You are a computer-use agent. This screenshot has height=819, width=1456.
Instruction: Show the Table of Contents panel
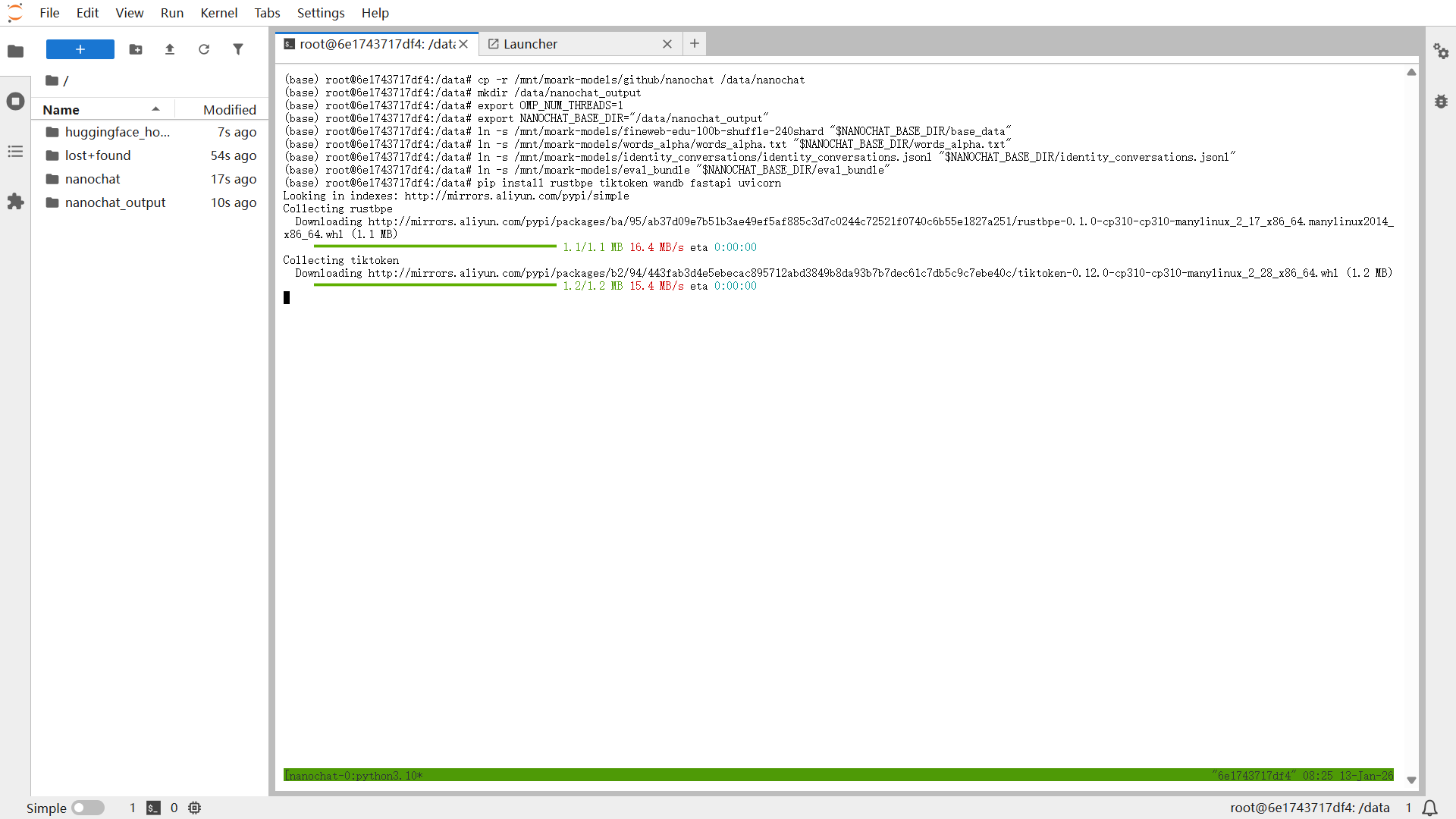click(x=15, y=152)
